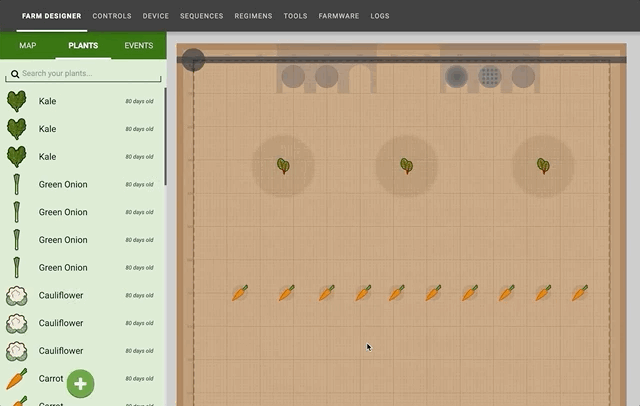Click the first Kale leaf icon in list
The height and width of the screenshot is (406, 640).
point(16,101)
